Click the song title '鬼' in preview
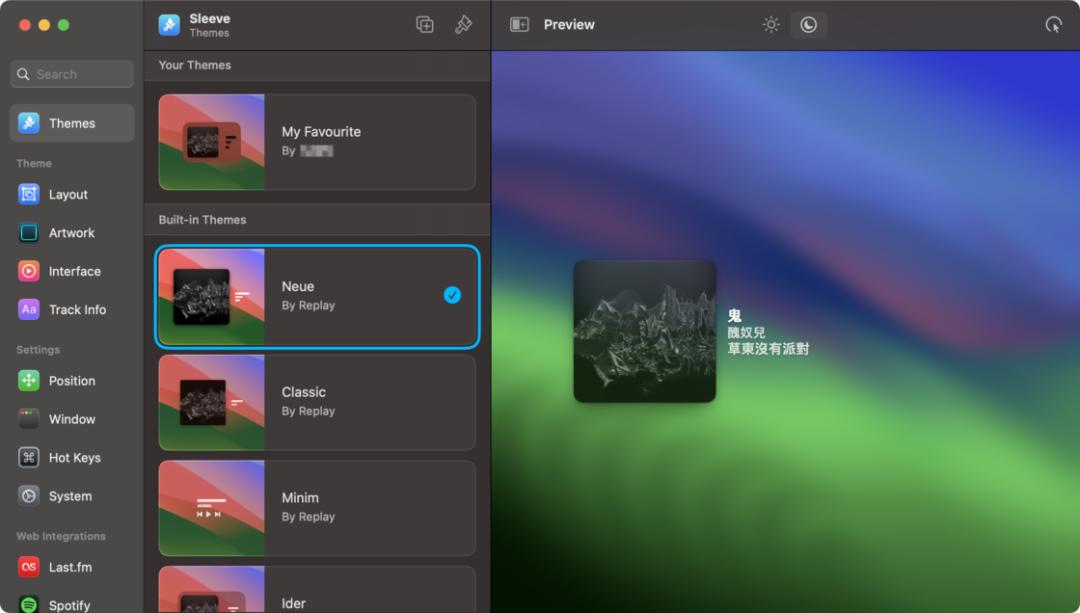The image size is (1080, 613). tap(735, 315)
